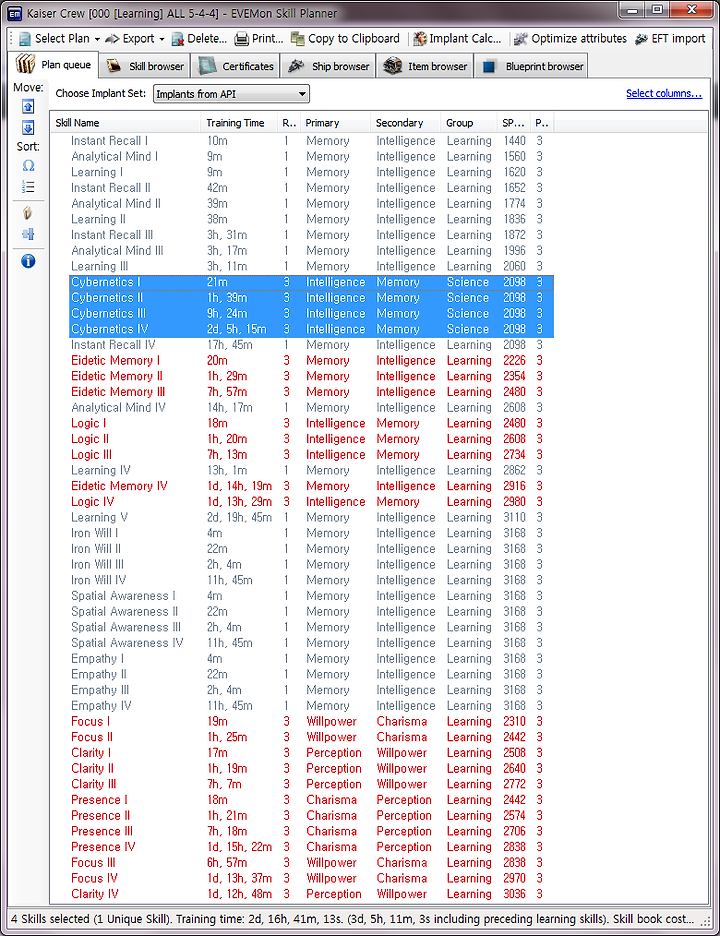Screen dimensions: 720x936
Task: Click the 2d, 19h, 45m training time
Action: click(x=239, y=518)
